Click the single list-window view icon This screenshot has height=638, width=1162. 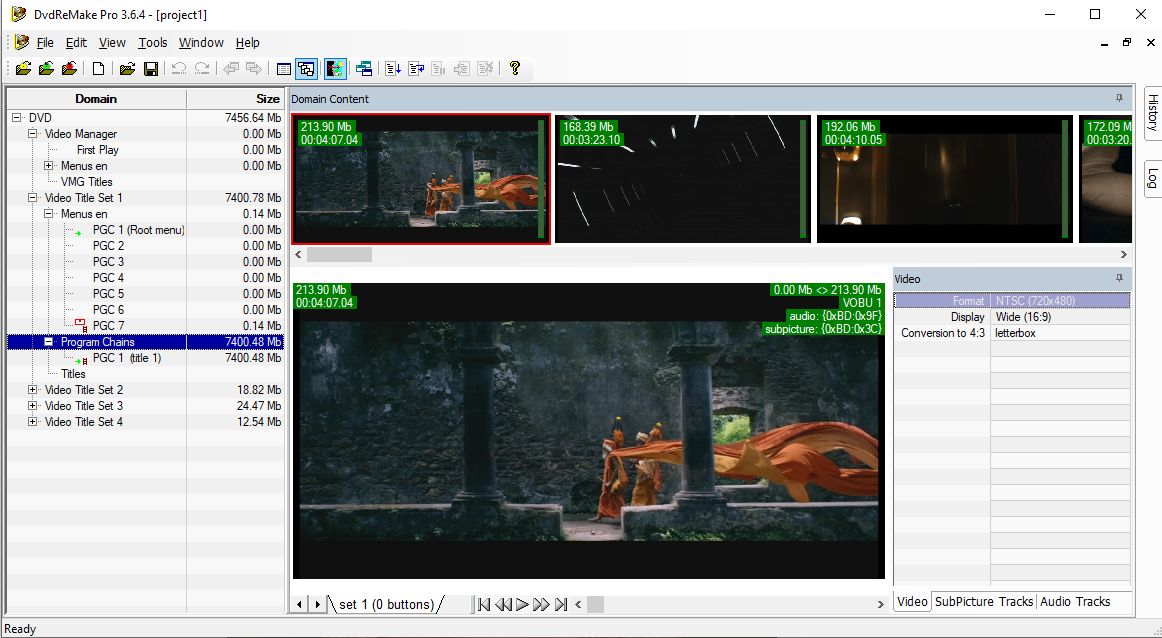click(284, 69)
